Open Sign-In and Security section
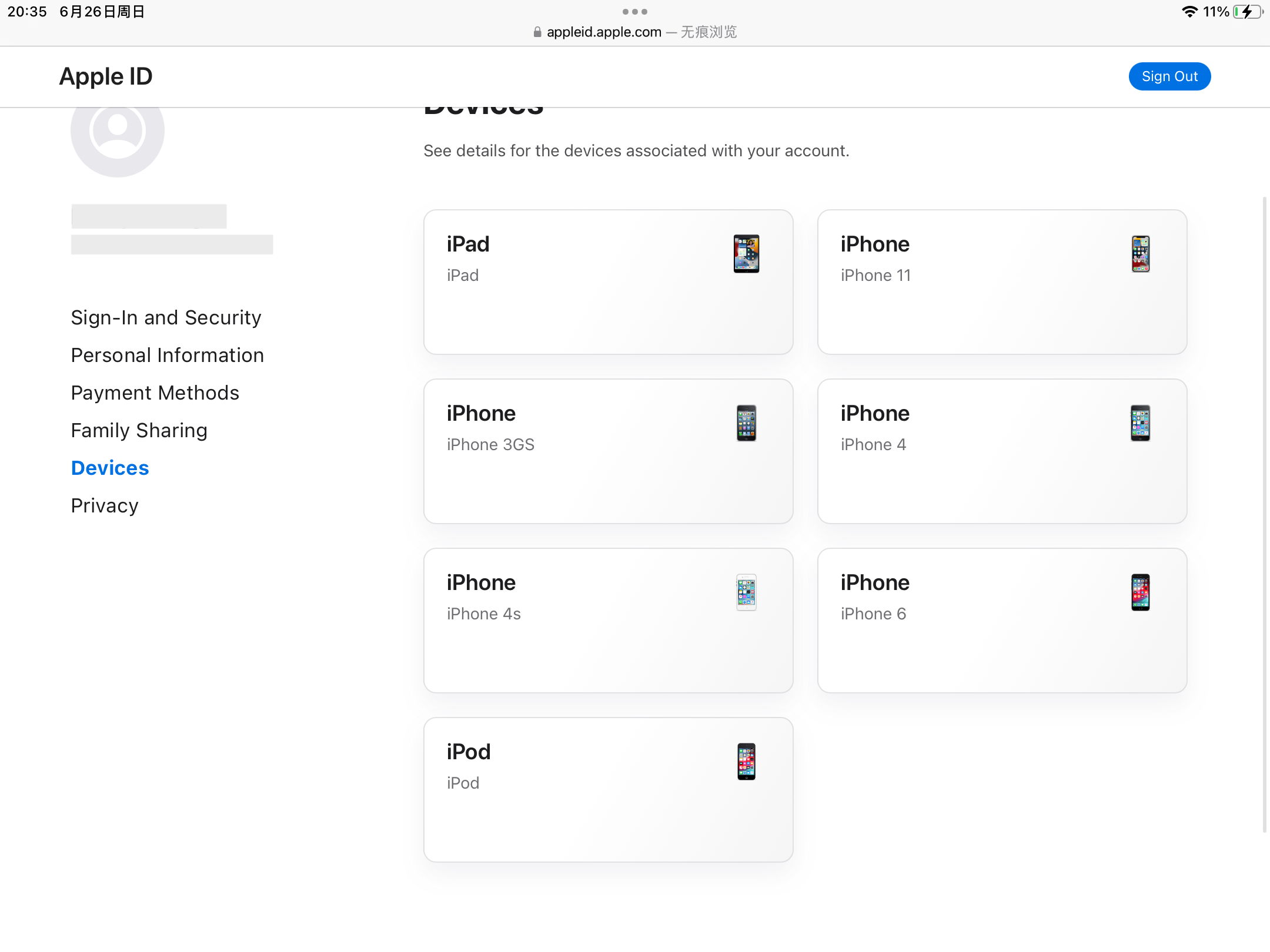Image resolution: width=1270 pixels, height=952 pixels. (x=166, y=317)
